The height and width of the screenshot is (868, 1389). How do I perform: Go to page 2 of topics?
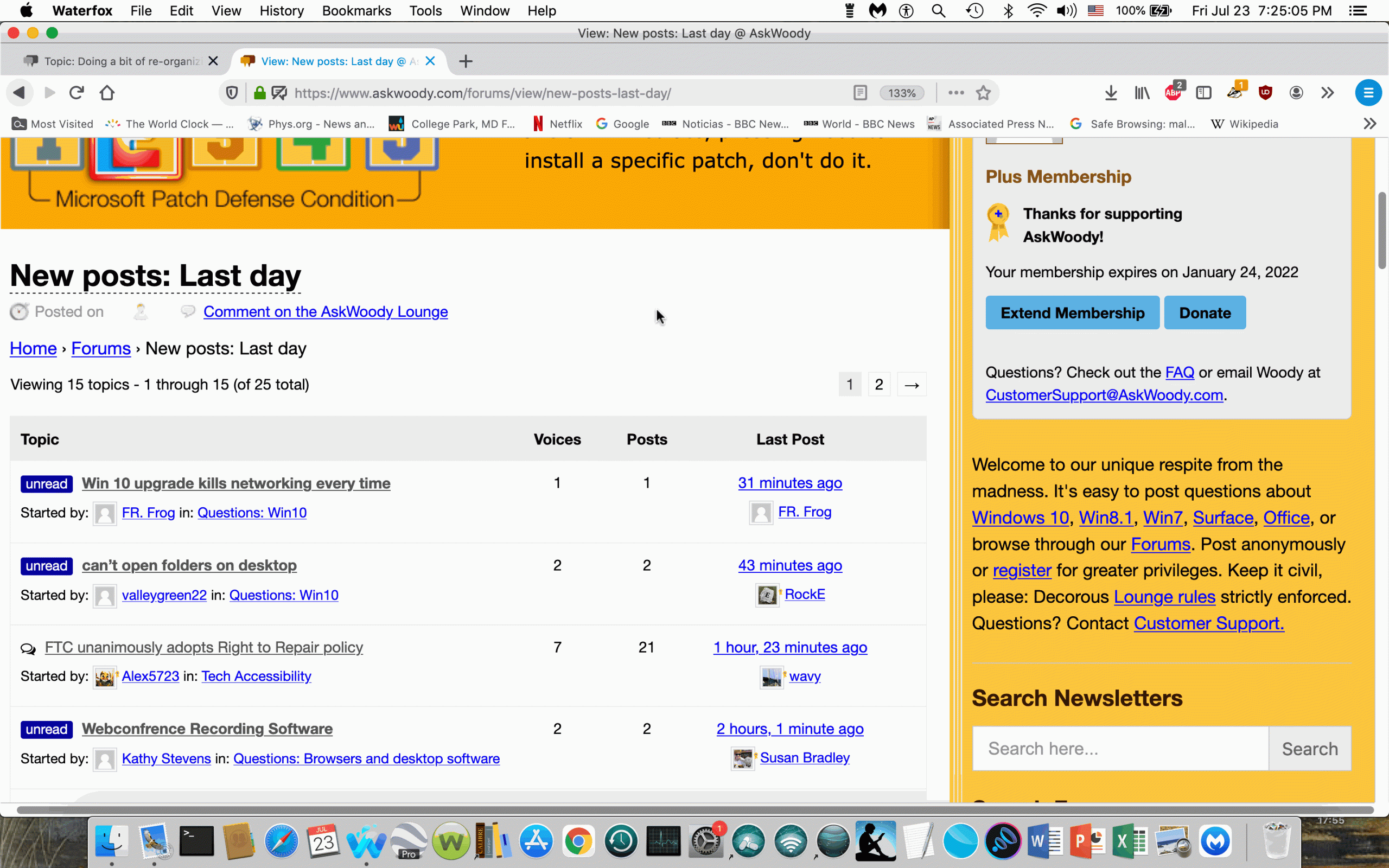pos(879,385)
